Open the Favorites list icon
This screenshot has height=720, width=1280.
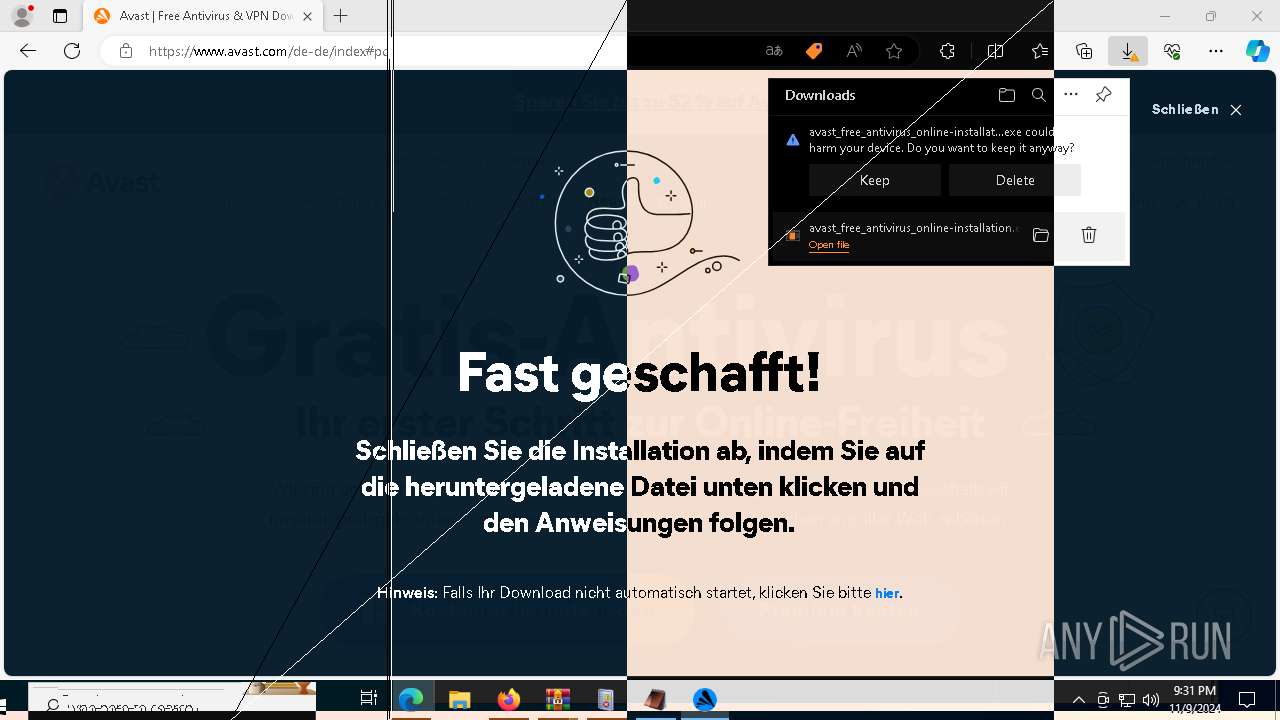pyautogui.click(x=1040, y=51)
